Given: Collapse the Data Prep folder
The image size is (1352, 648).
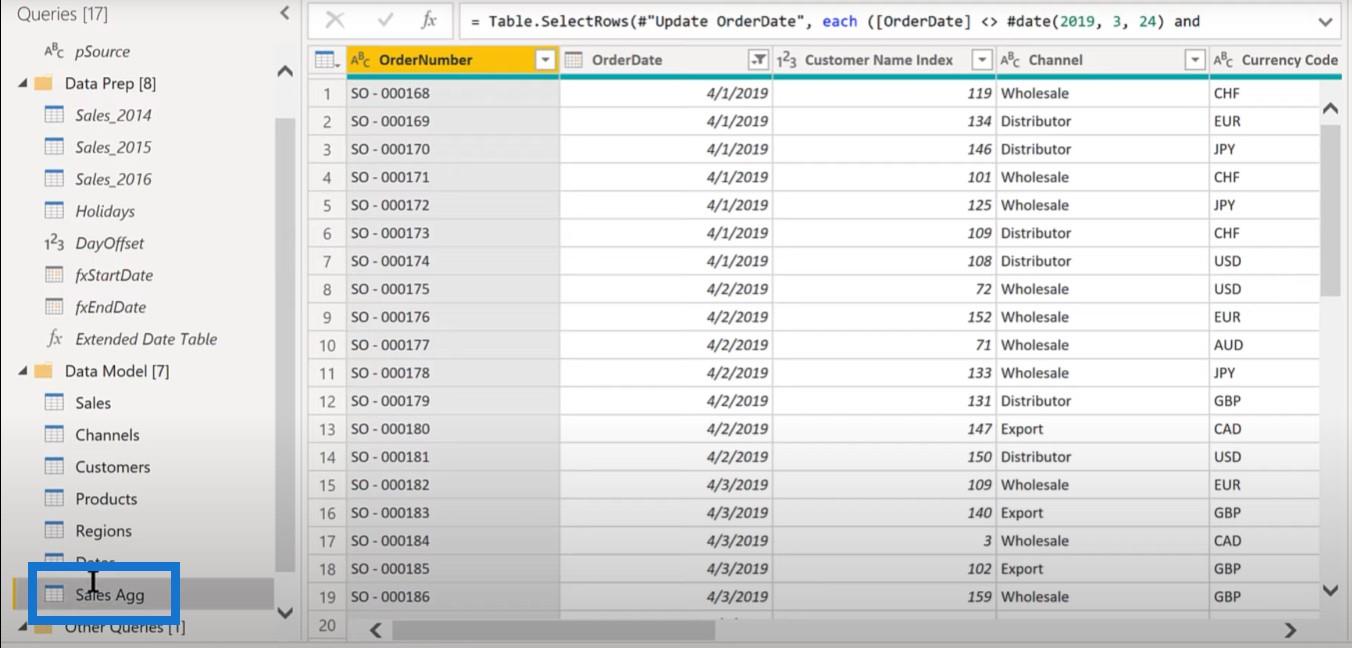Looking at the screenshot, I should click(x=23, y=84).
